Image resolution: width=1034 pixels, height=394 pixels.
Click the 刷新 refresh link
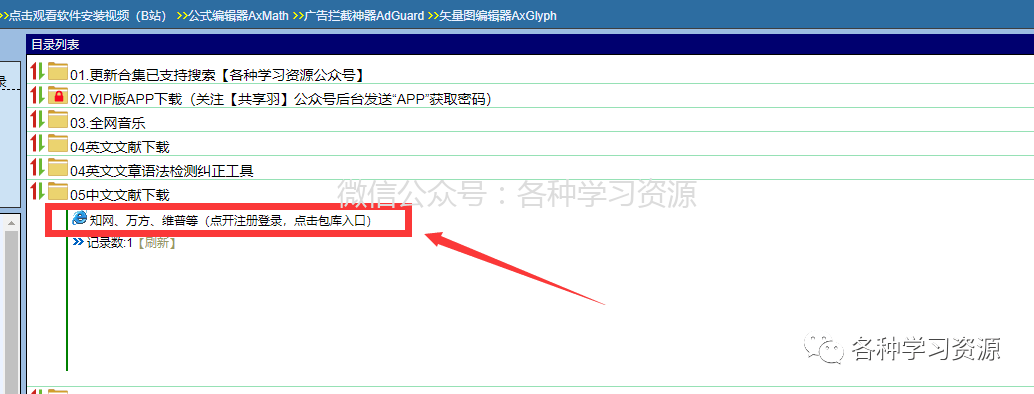click(156, 243)
